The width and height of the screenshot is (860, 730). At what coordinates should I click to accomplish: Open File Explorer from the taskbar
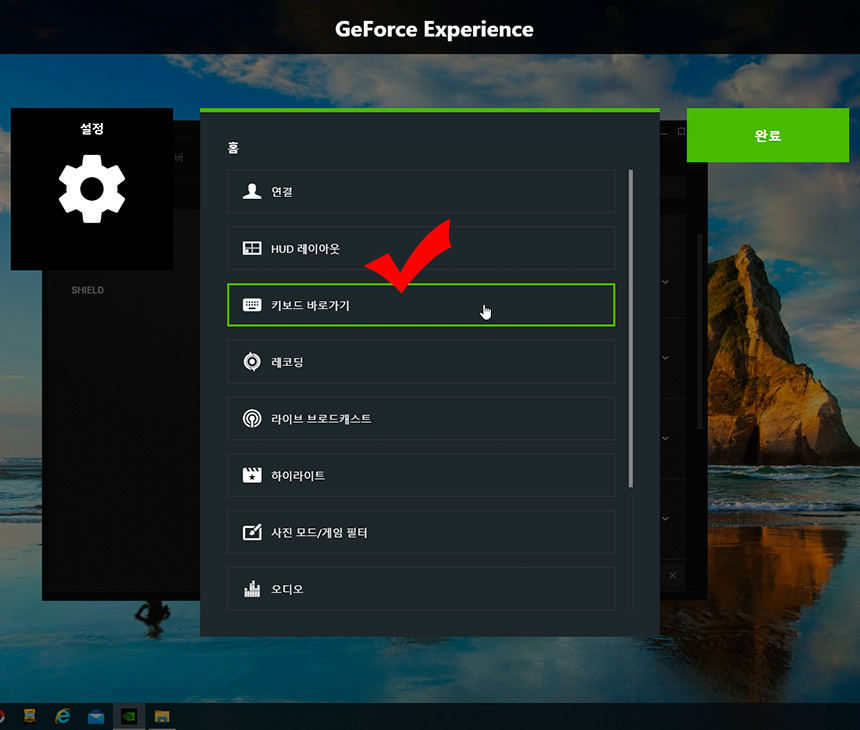[162, 716]
